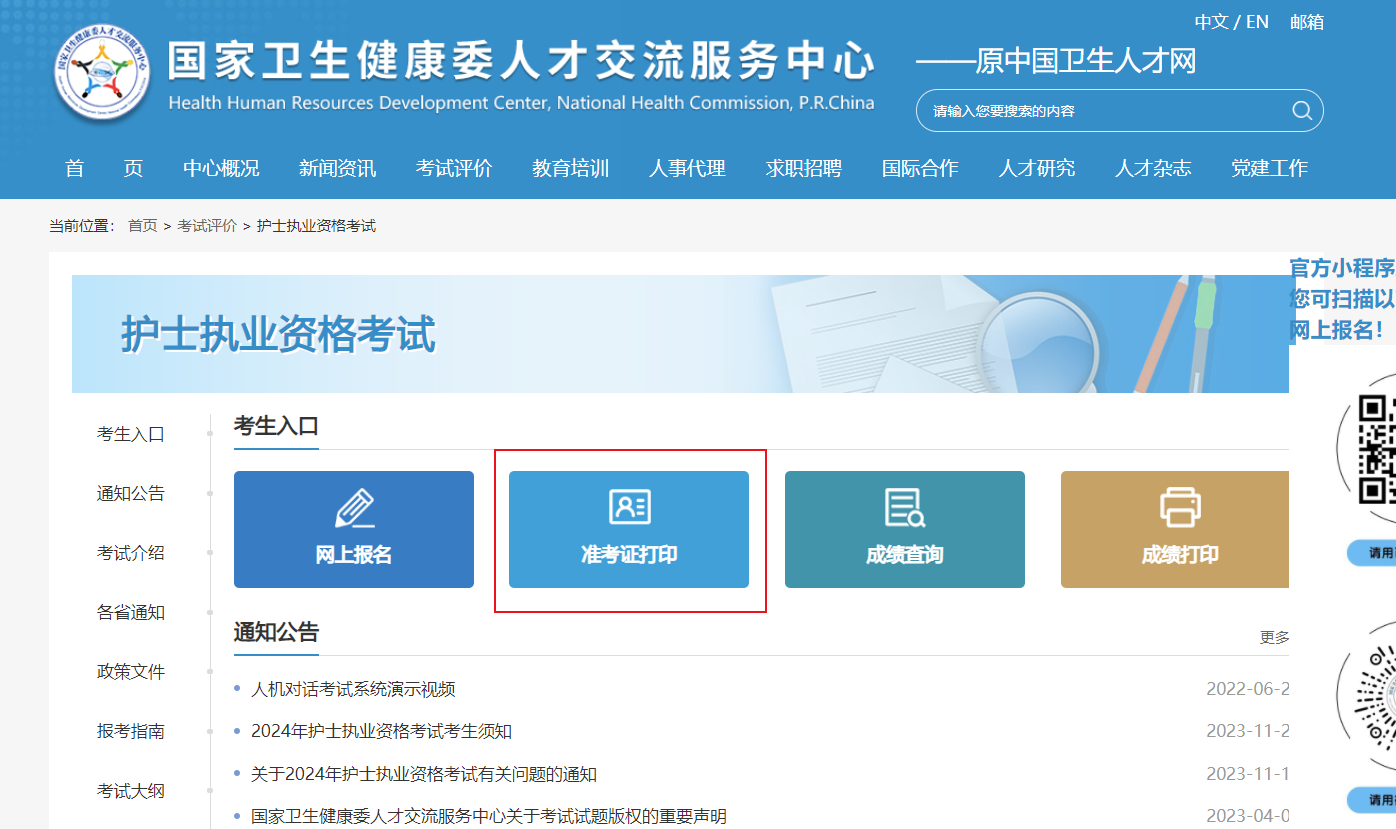The height and width of the screenshot is (829, 1396).
Task: Click the printer icon for 成绩打印
Action: pyautogui.click(x=1180, y=507)
